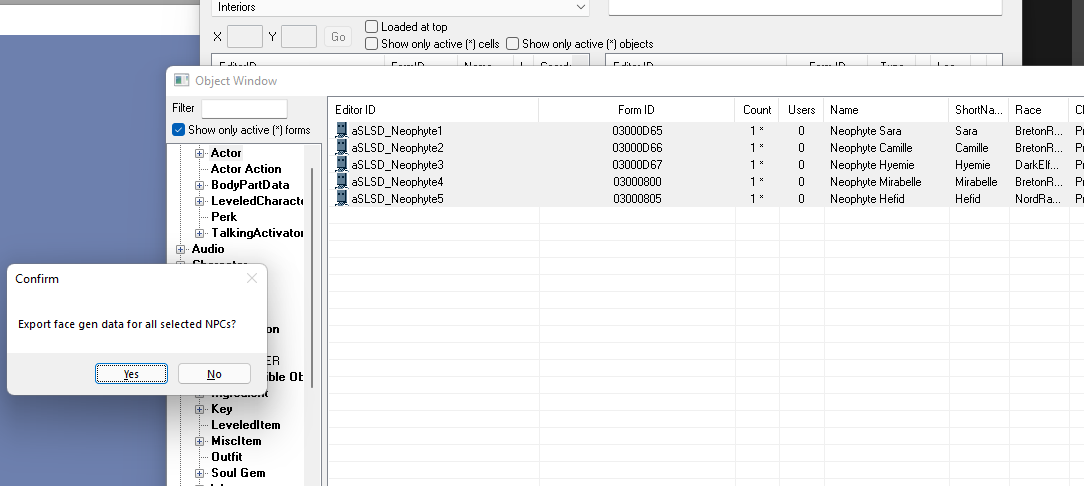Select LeveledItem in the tree
This screenshot has width=1084, height=486.
click(x=246, y=425)
